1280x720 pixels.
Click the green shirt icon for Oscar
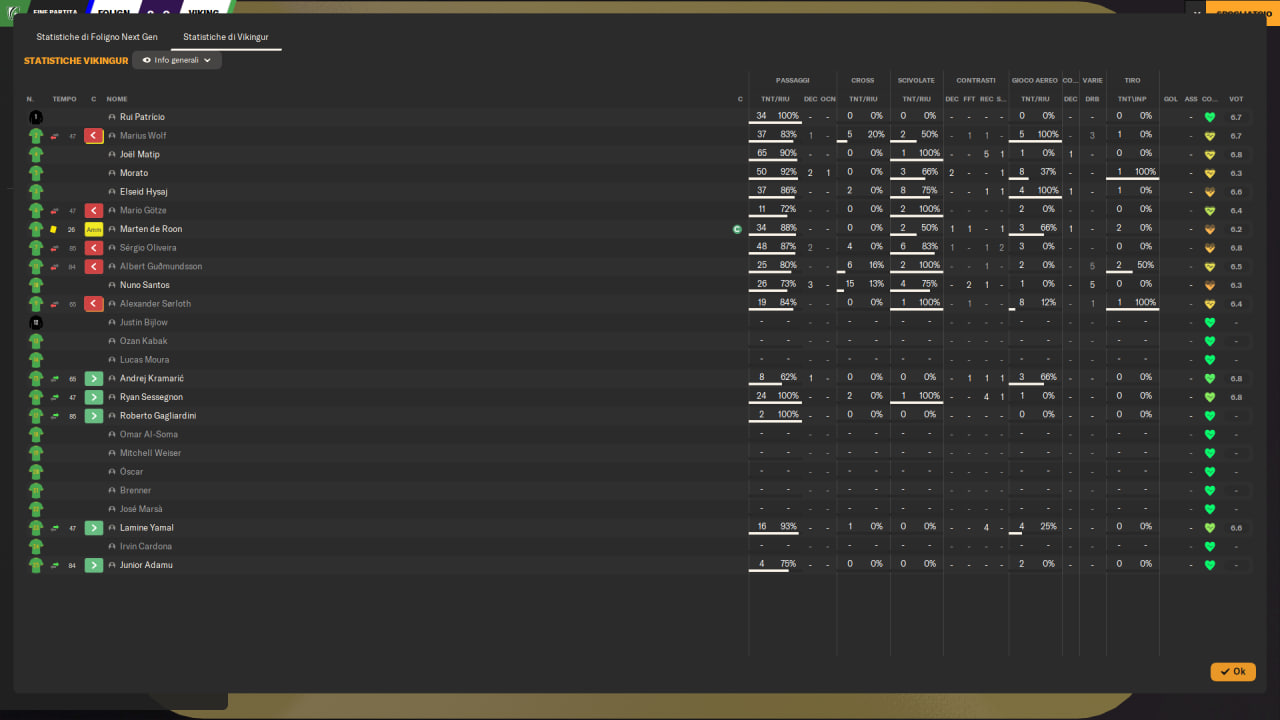(36, 472)
